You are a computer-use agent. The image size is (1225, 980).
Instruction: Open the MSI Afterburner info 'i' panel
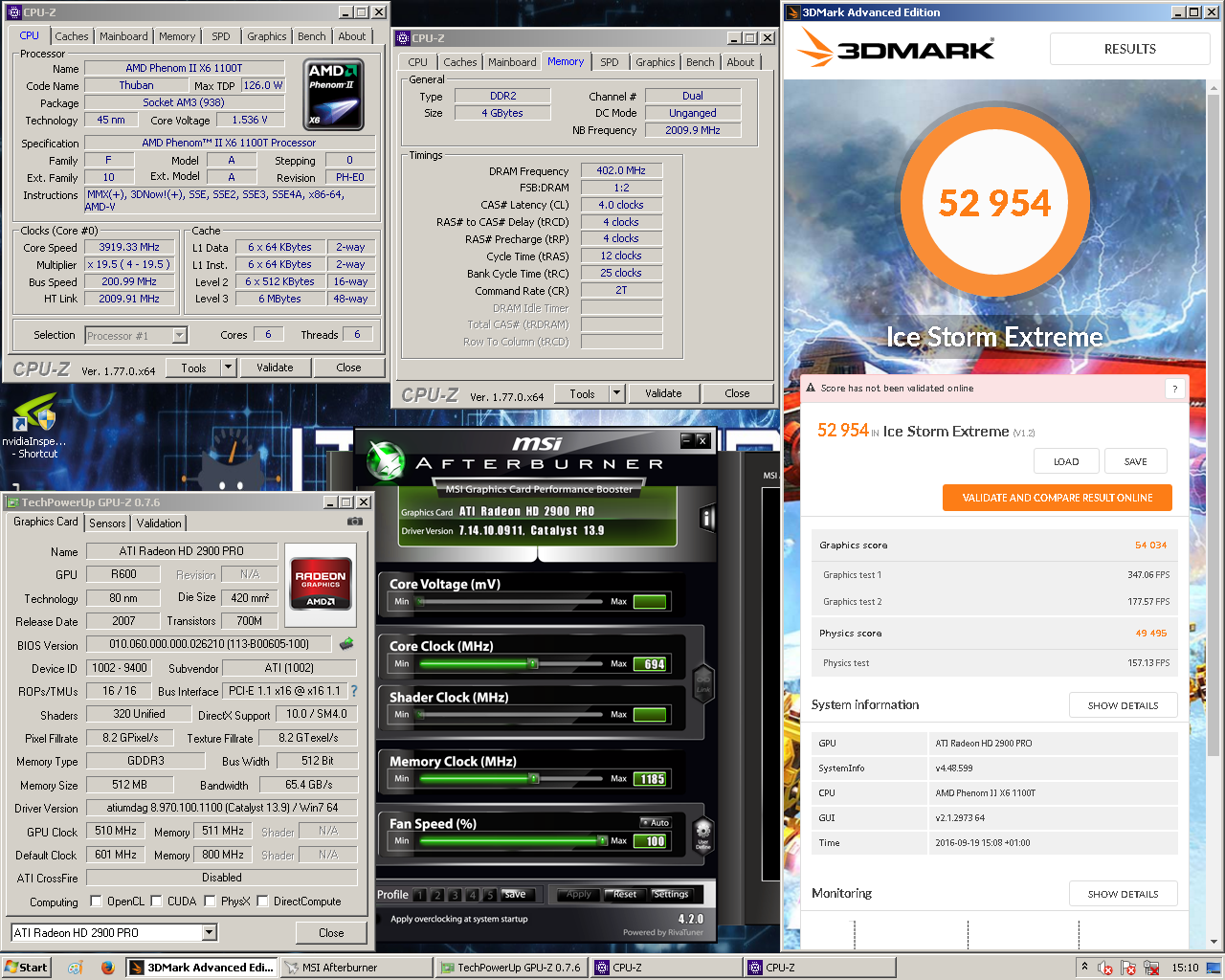[708, 519]
